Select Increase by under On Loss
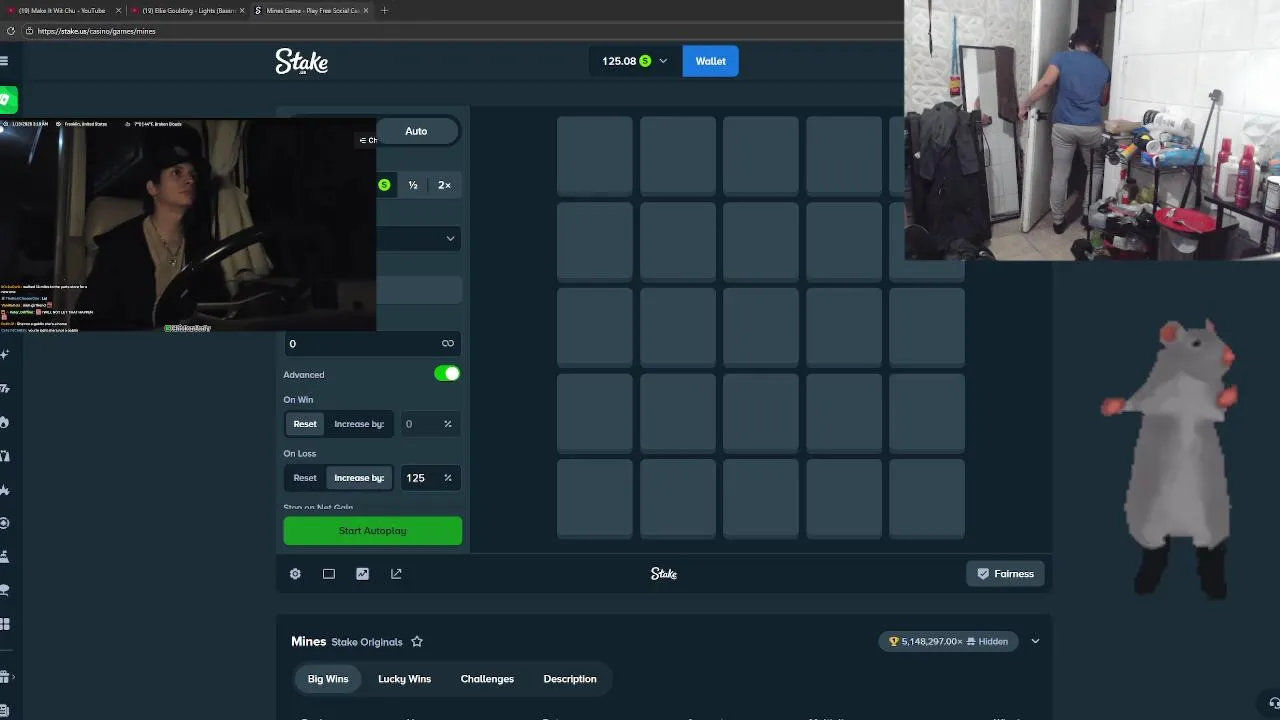 tap(359, 478)
